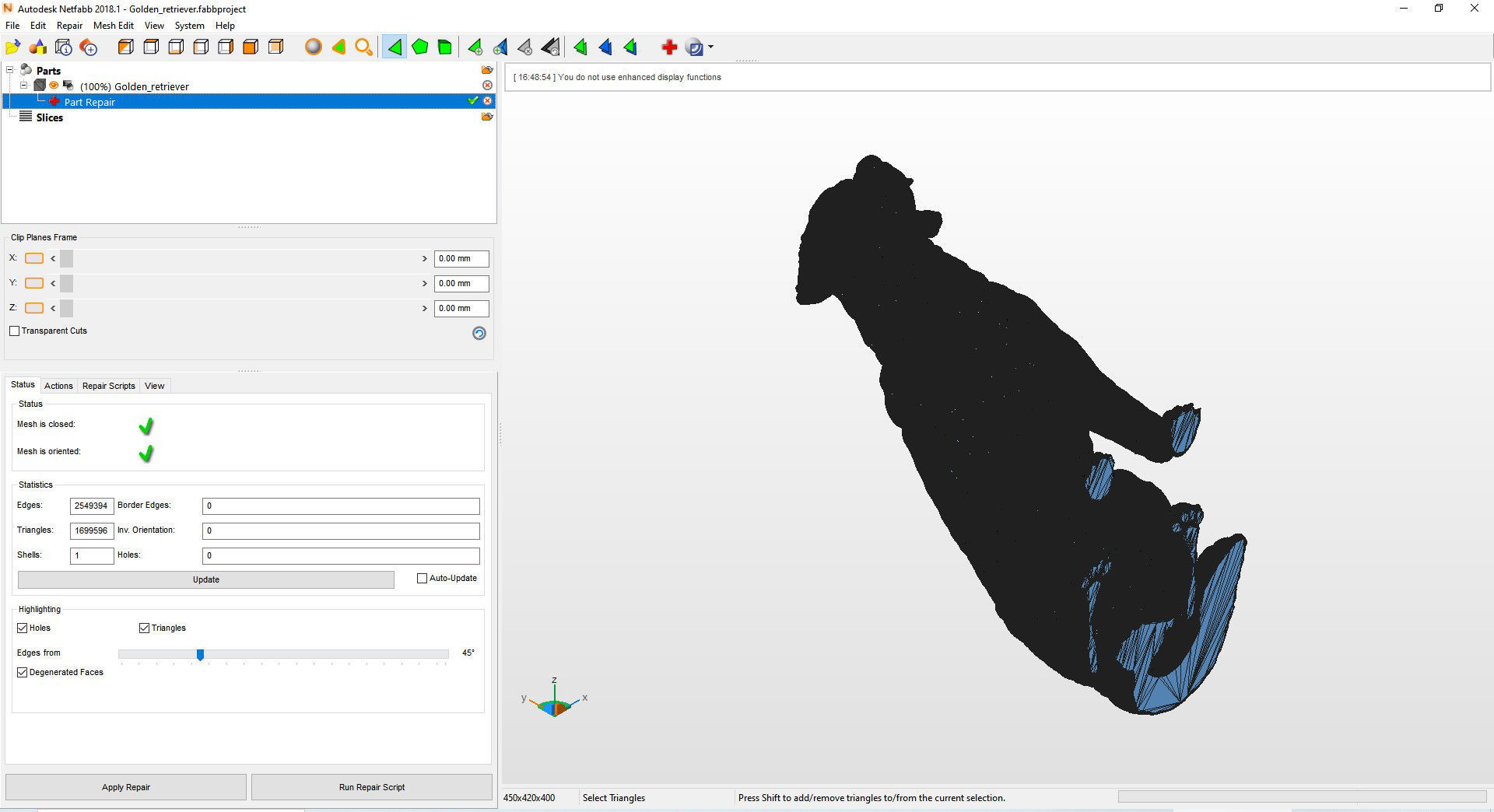Click the magnifying glass zoom icon
This screenshot has height=812, width=1494.
coord(363,47)
